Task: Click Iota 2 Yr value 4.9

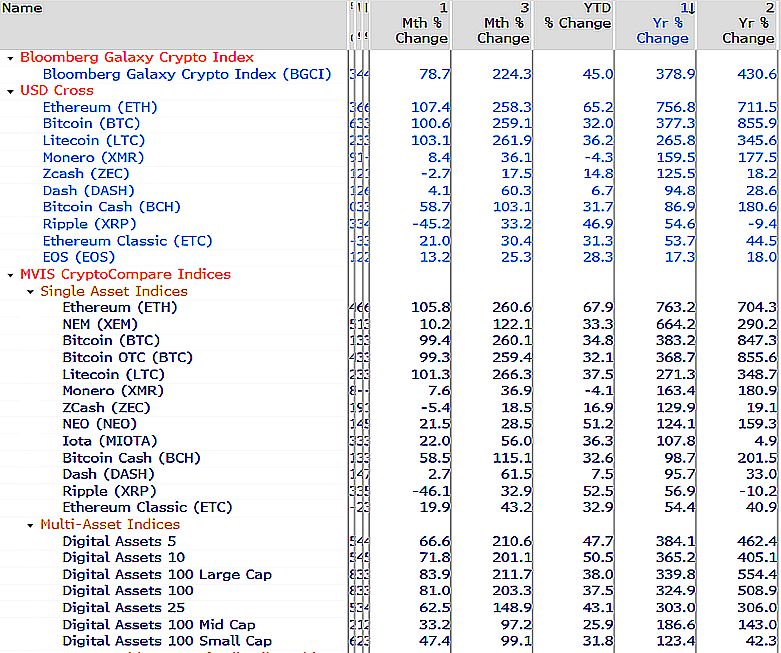Action: pyautogui.click(x=766, y=441)
